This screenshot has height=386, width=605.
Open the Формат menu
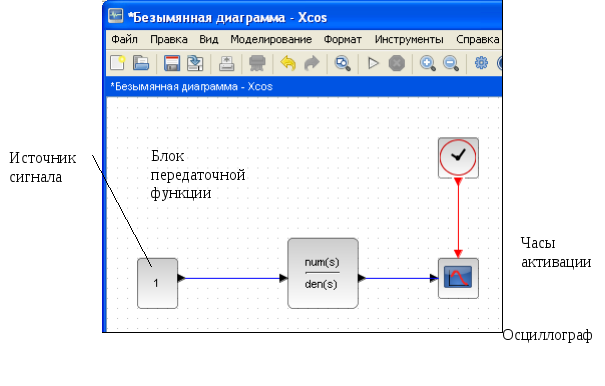343,39
